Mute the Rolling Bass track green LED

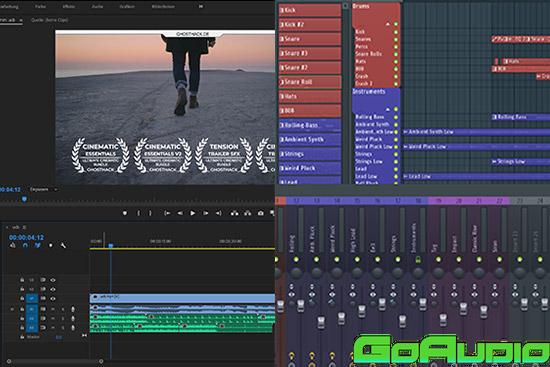pos(396,117)
